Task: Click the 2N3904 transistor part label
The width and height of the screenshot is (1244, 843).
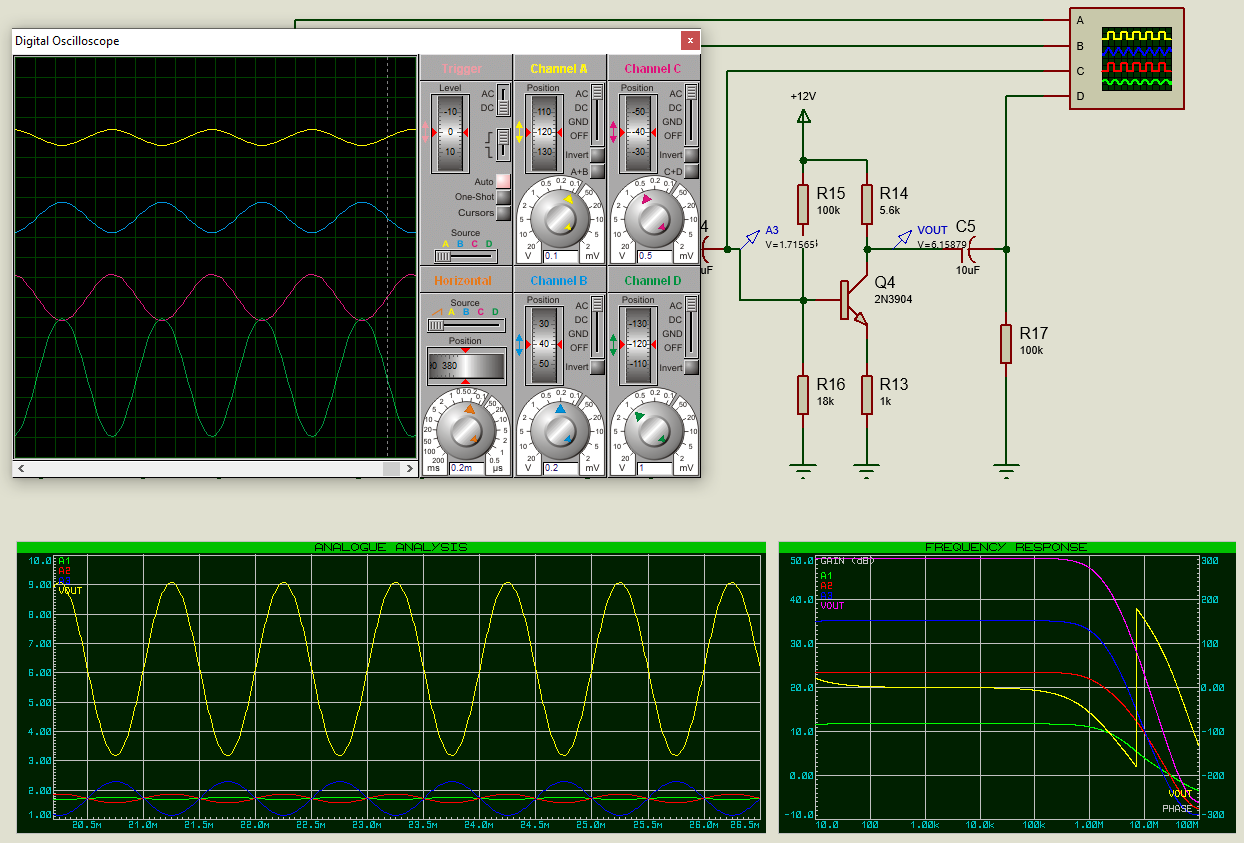Action: [893, 299]
